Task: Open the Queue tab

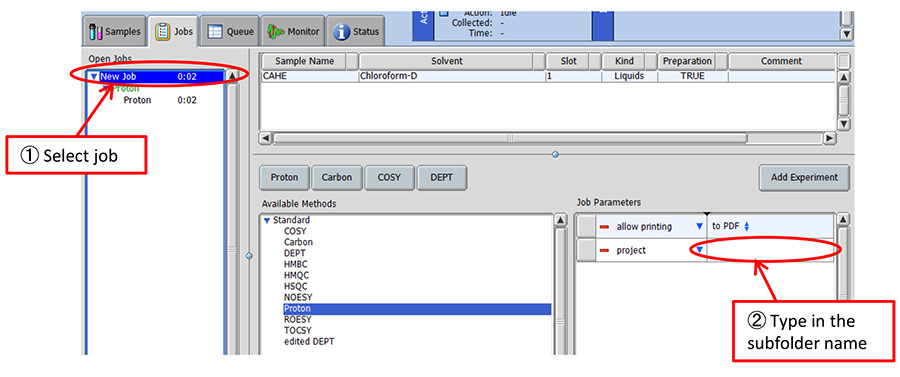Action: tap(230, 32)
